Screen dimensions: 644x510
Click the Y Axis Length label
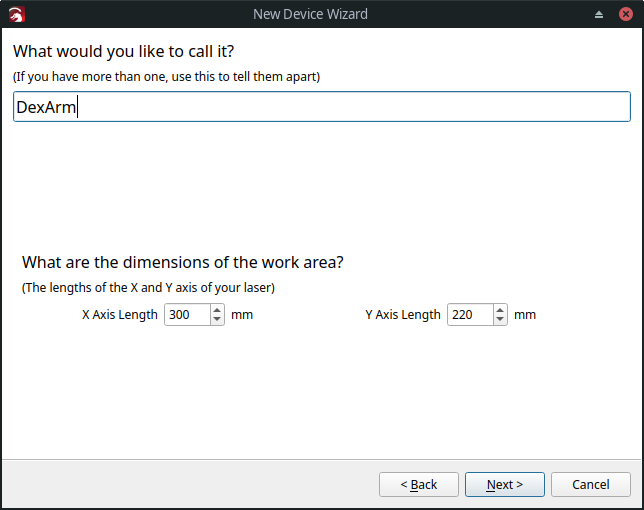[x=403, y=315]
